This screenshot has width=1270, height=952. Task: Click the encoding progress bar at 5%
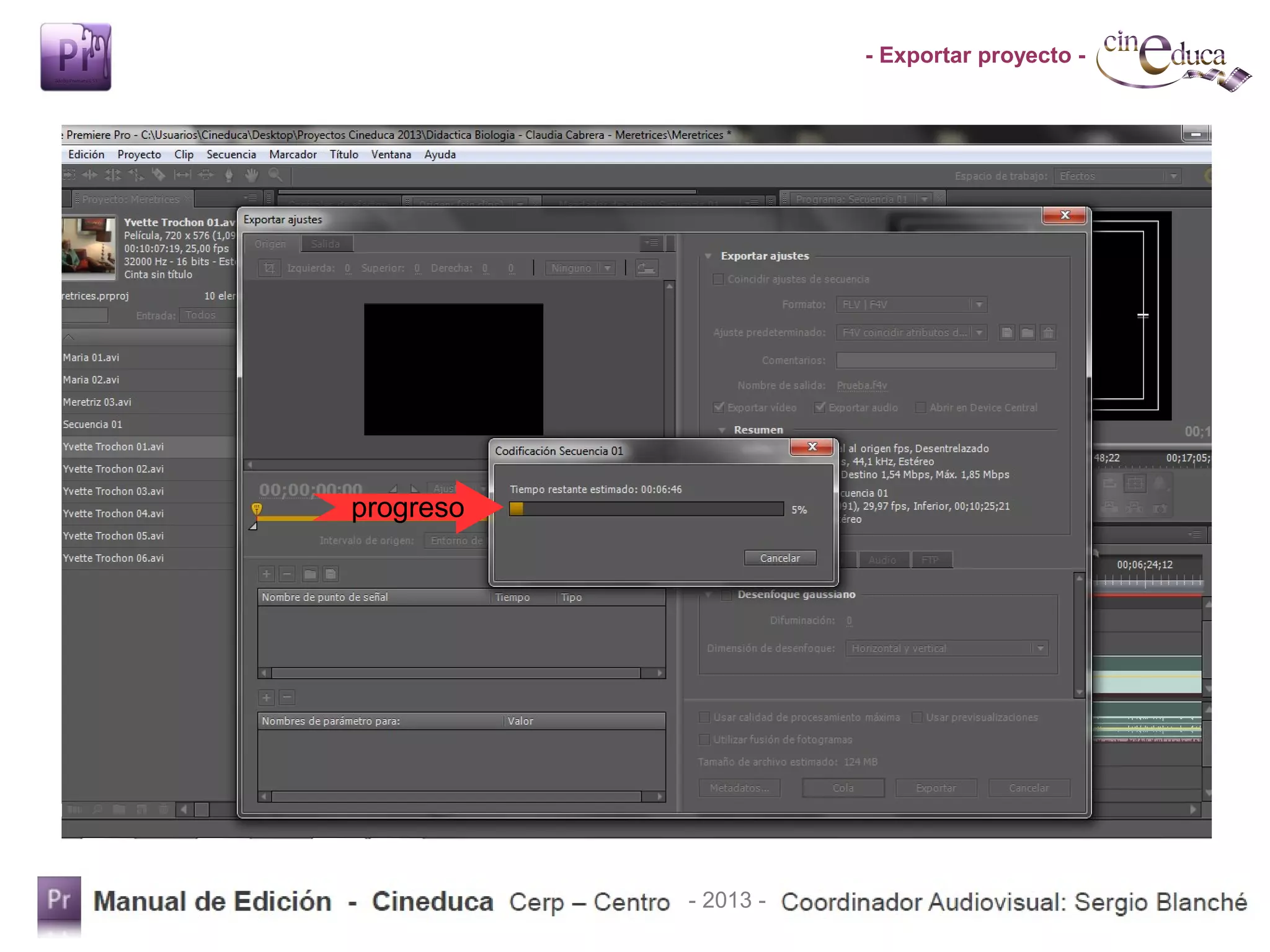tap(646, 509)
